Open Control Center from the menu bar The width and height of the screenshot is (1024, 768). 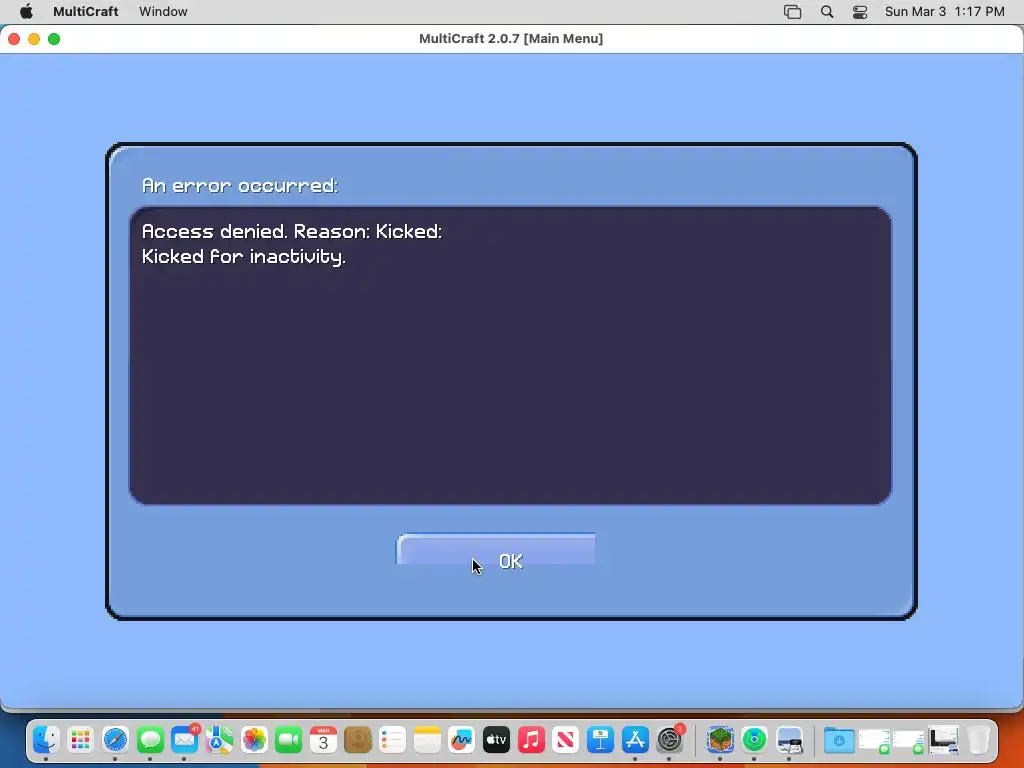click(860, 12)
